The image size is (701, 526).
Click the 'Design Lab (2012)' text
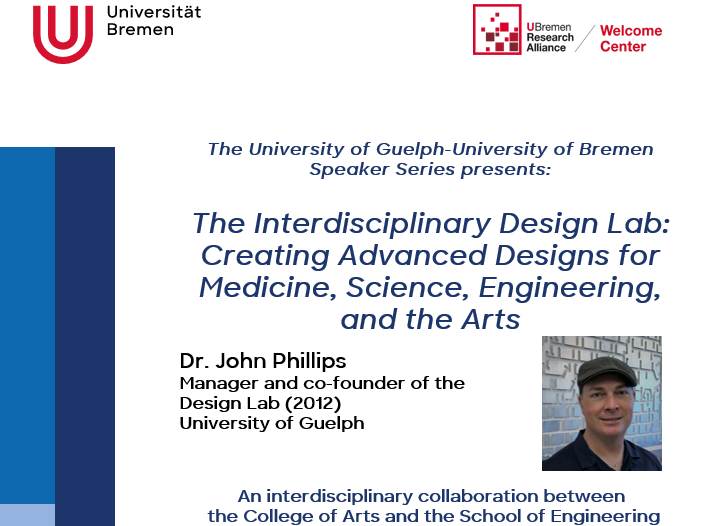tap(260, 403)
